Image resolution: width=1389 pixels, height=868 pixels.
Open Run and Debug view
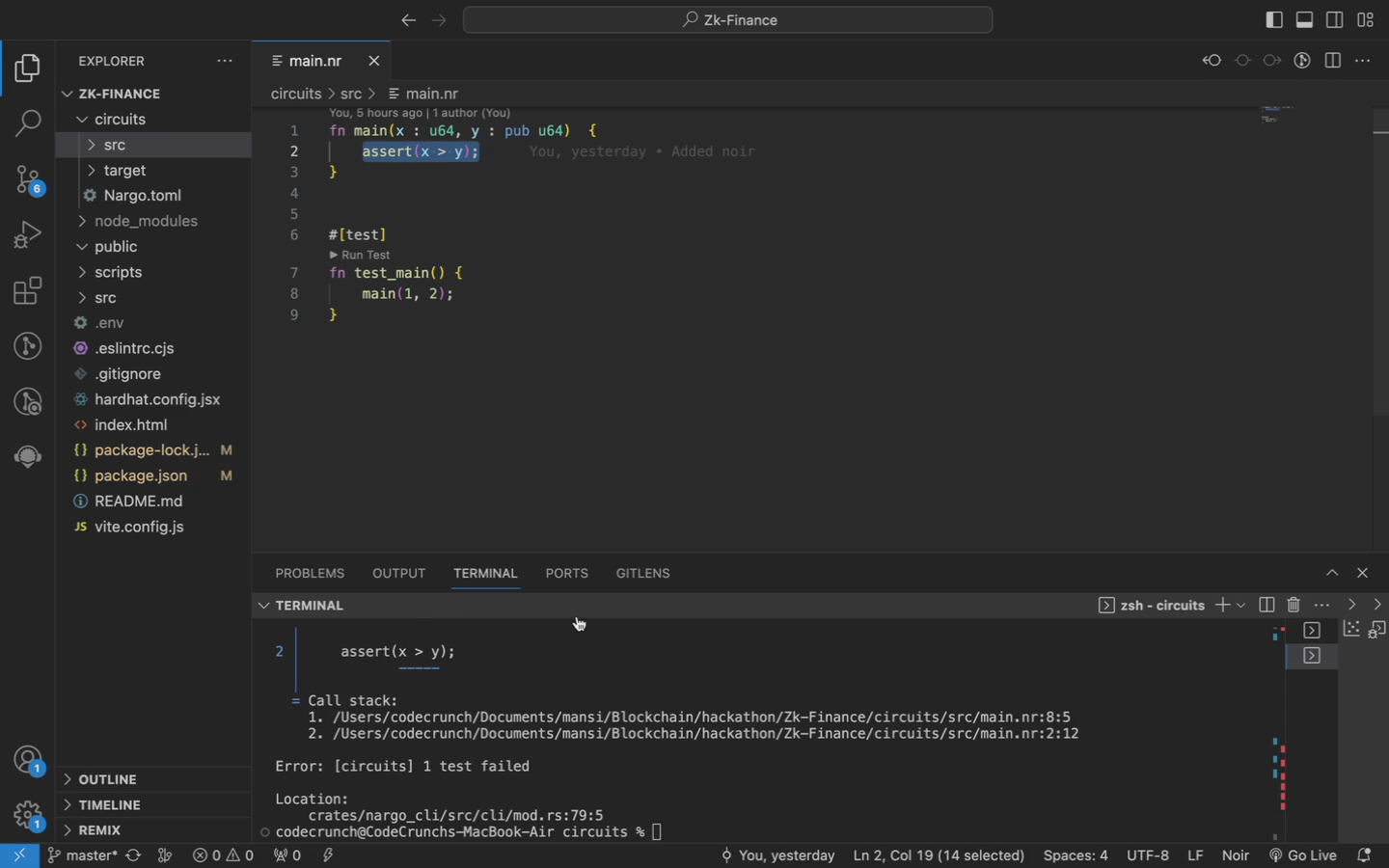tap(28, 234)
